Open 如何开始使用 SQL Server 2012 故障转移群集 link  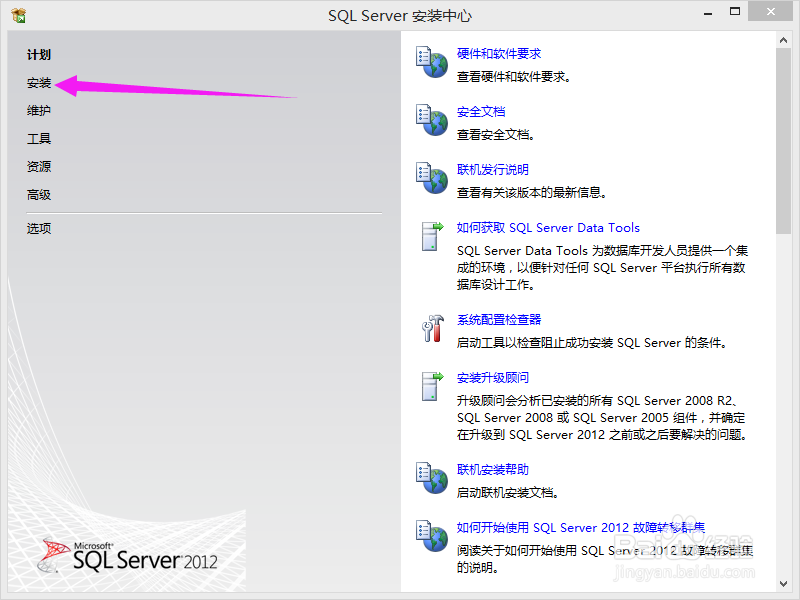coord(581,527)
